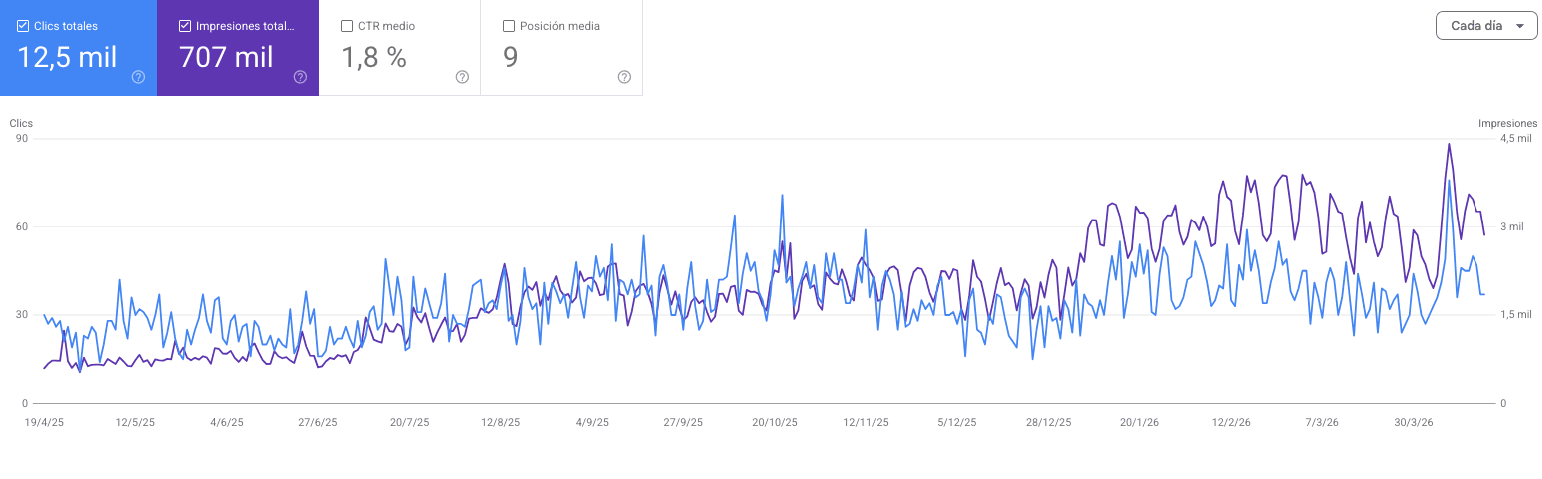The image size is (1542, 479).
Task: Click the highest purple impressions peak
Action: tap(1449, 144)
